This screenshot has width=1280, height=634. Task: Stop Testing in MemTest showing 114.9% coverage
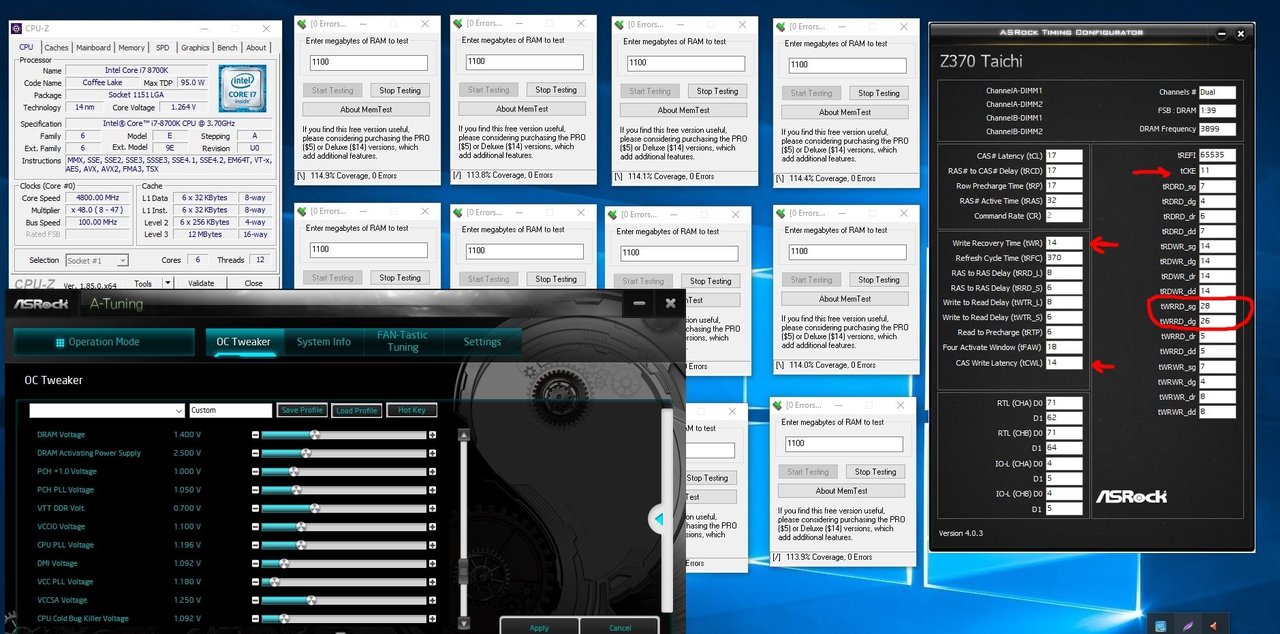(400, 90)
